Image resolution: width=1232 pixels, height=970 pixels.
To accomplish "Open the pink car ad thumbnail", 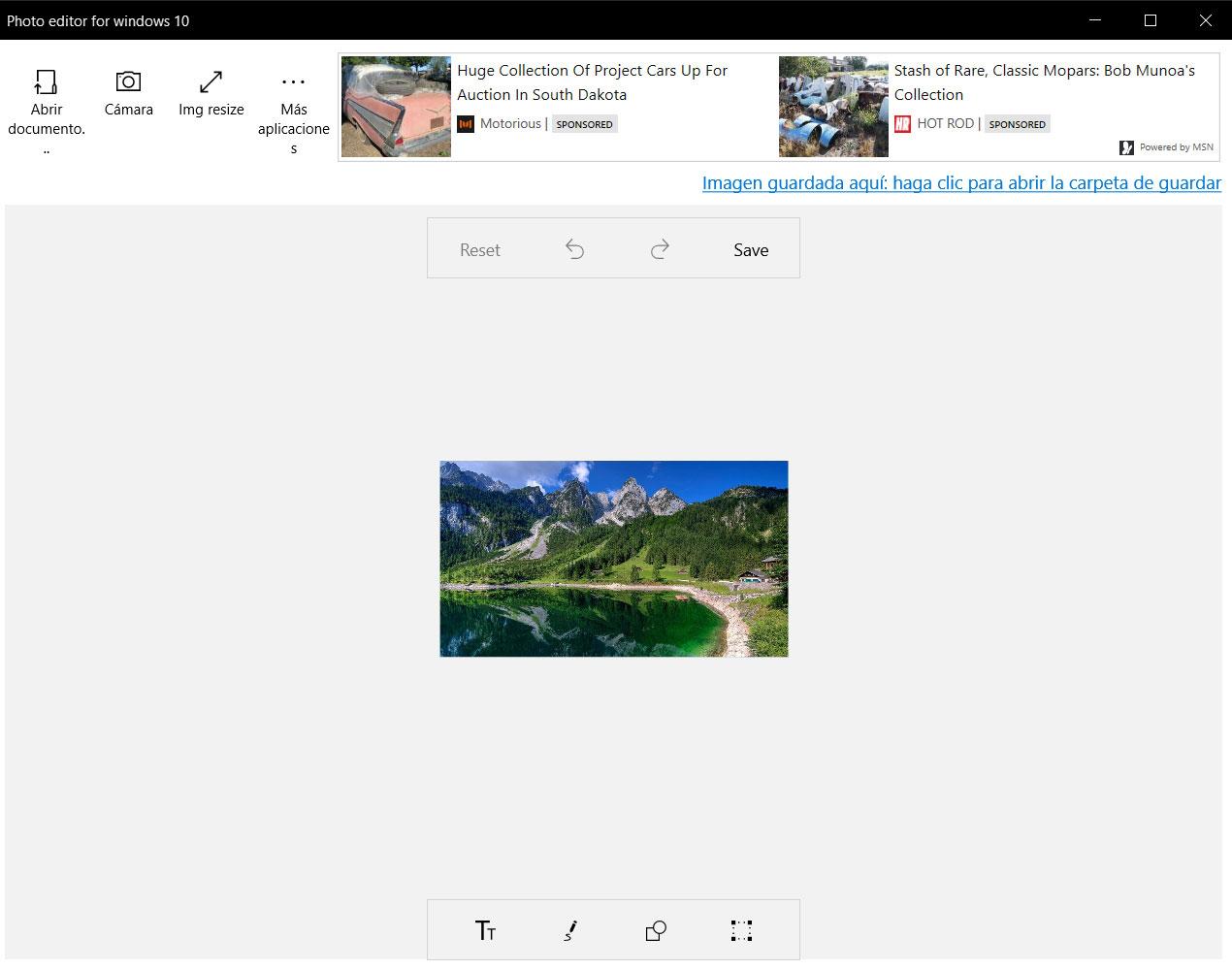I will click(x=396, y=107).
